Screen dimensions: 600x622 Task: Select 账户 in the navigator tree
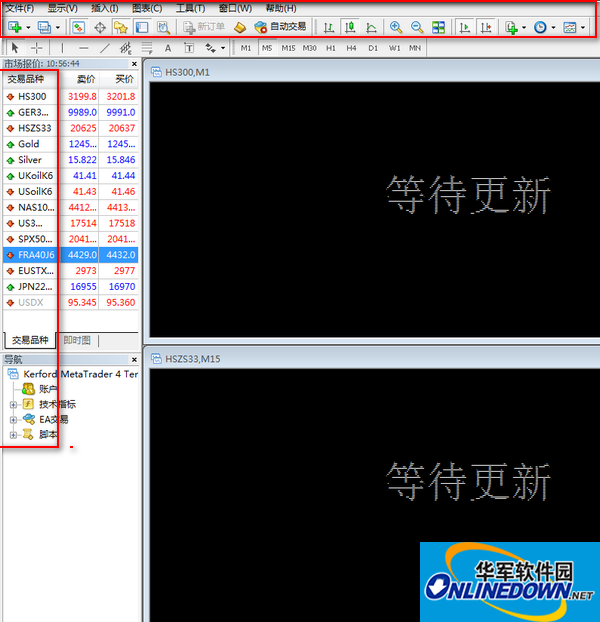(x=48, y=389)
